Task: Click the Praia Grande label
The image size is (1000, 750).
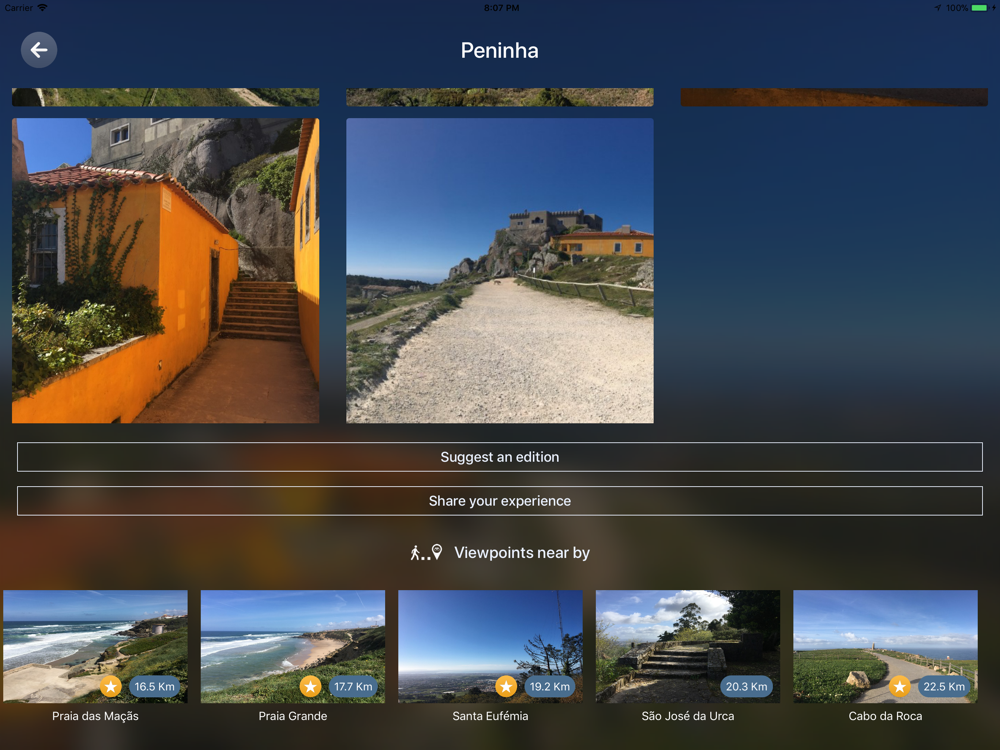Action: click(x=293, y=716)
